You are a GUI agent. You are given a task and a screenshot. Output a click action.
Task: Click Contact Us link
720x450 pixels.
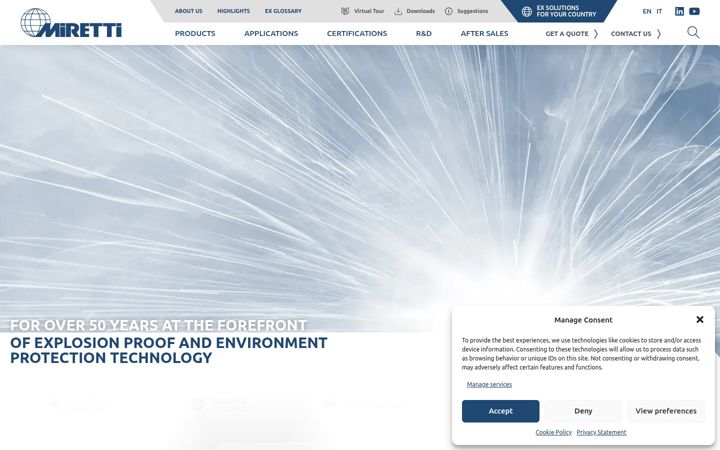(630, 34)
